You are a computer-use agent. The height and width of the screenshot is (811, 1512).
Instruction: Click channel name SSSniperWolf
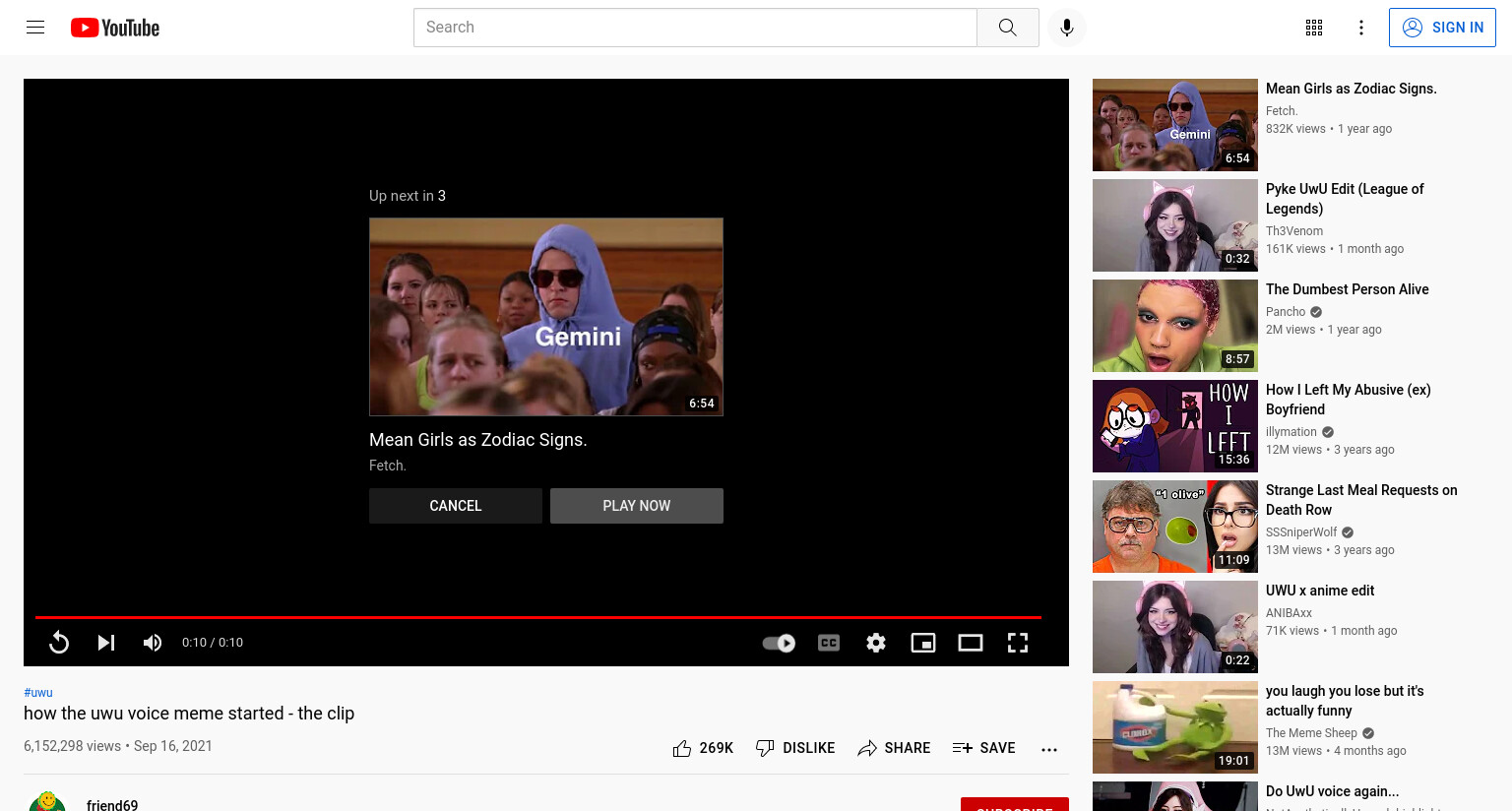(1301, 532)
